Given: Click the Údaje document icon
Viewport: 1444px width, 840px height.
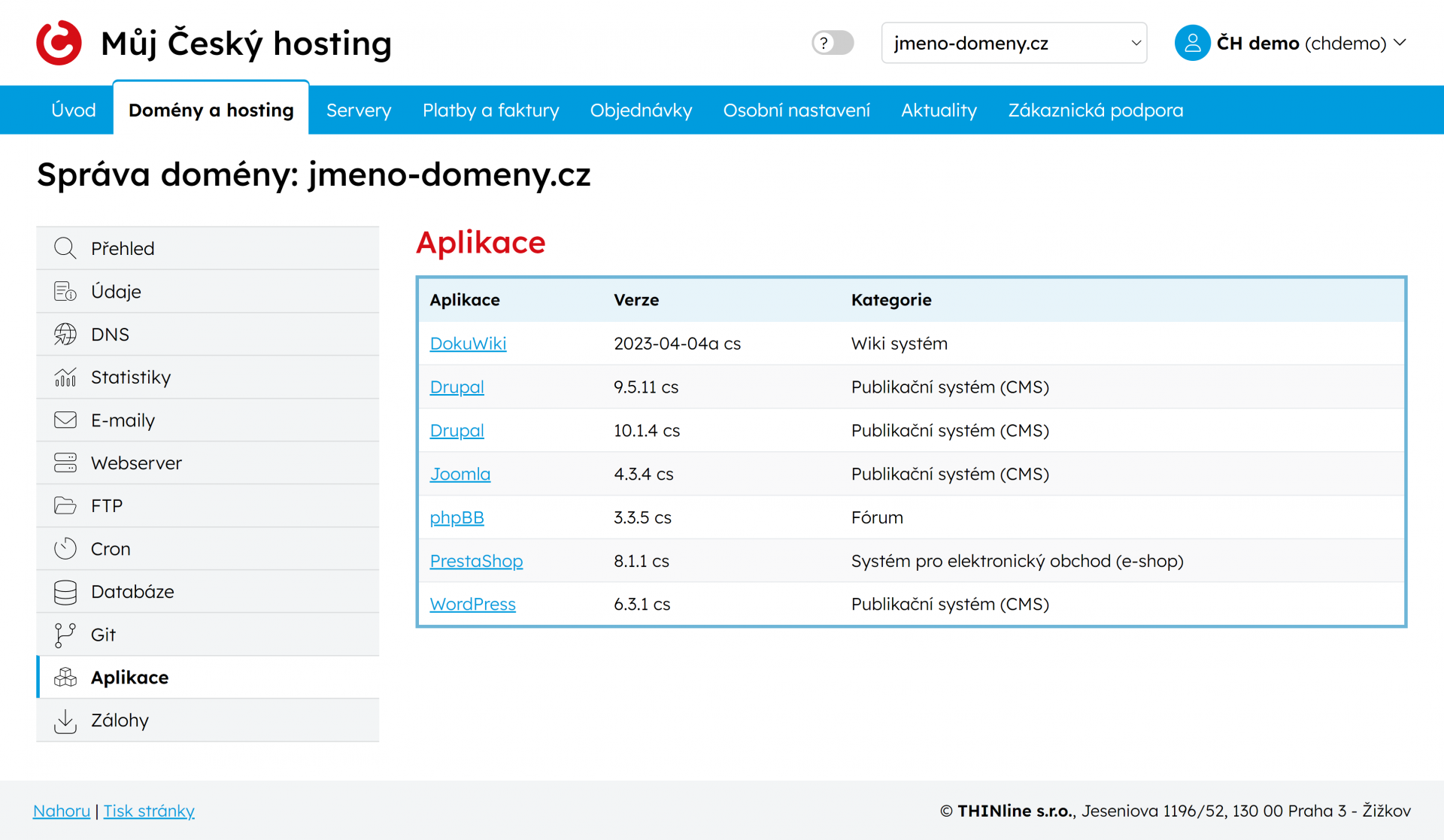Looking at the screenshot, I should click(65, 291).
